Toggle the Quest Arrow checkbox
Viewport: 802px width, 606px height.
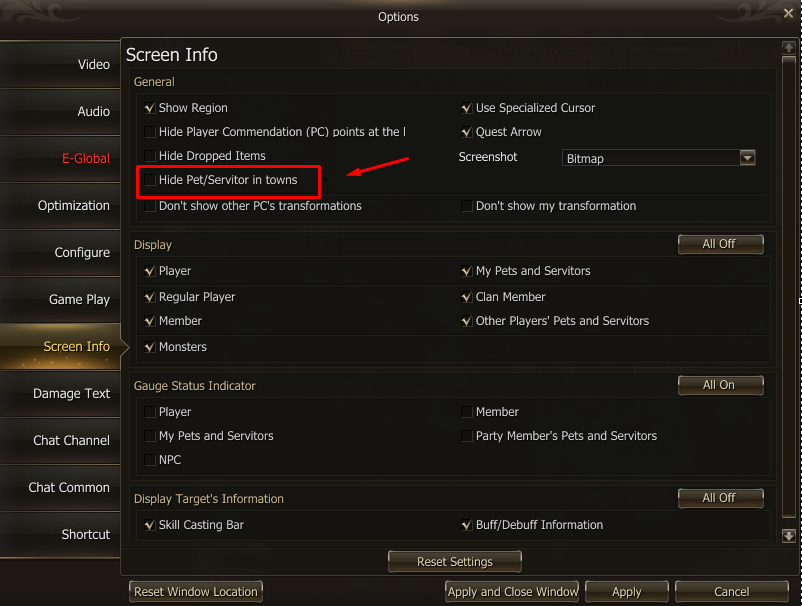tap(467, 132)
